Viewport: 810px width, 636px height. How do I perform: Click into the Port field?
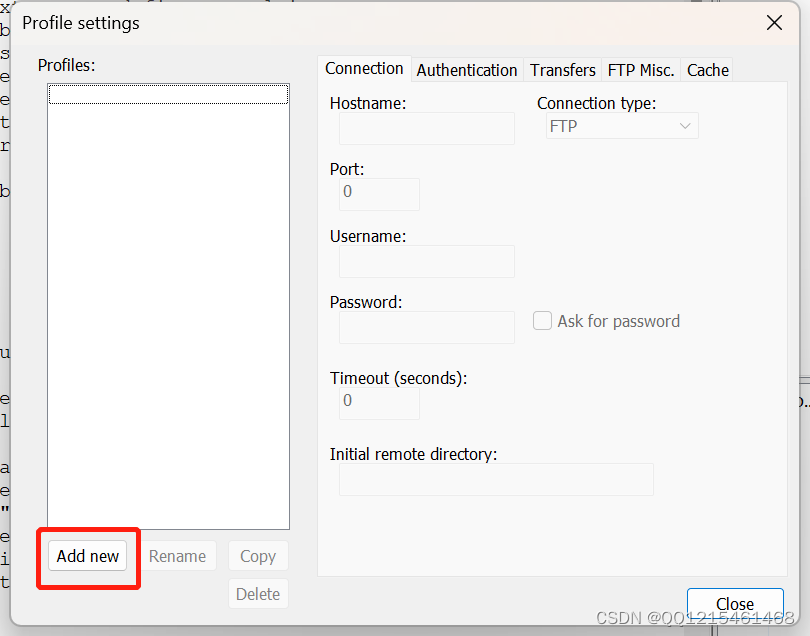379,195
